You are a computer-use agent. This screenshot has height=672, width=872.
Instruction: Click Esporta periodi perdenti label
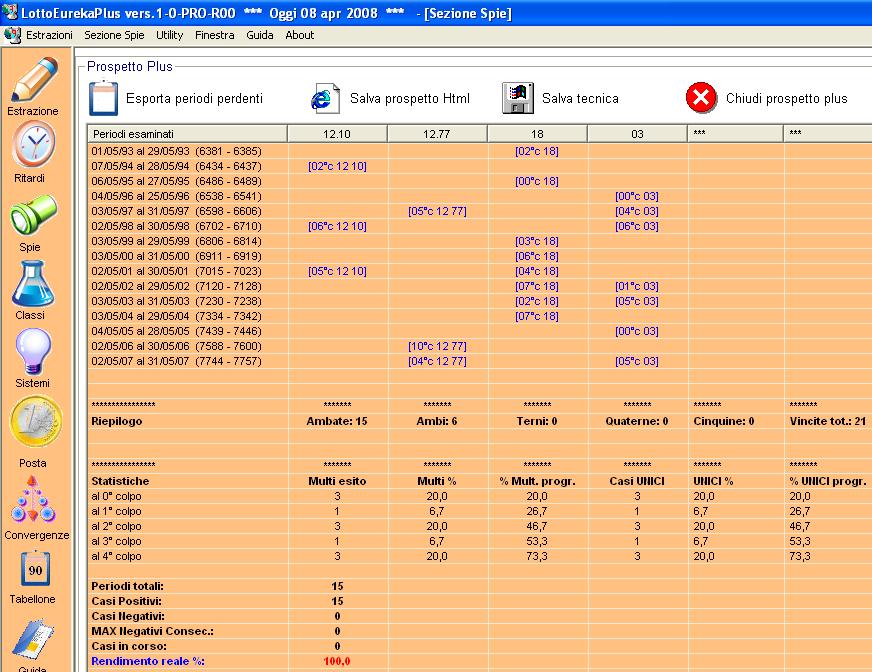194,98
